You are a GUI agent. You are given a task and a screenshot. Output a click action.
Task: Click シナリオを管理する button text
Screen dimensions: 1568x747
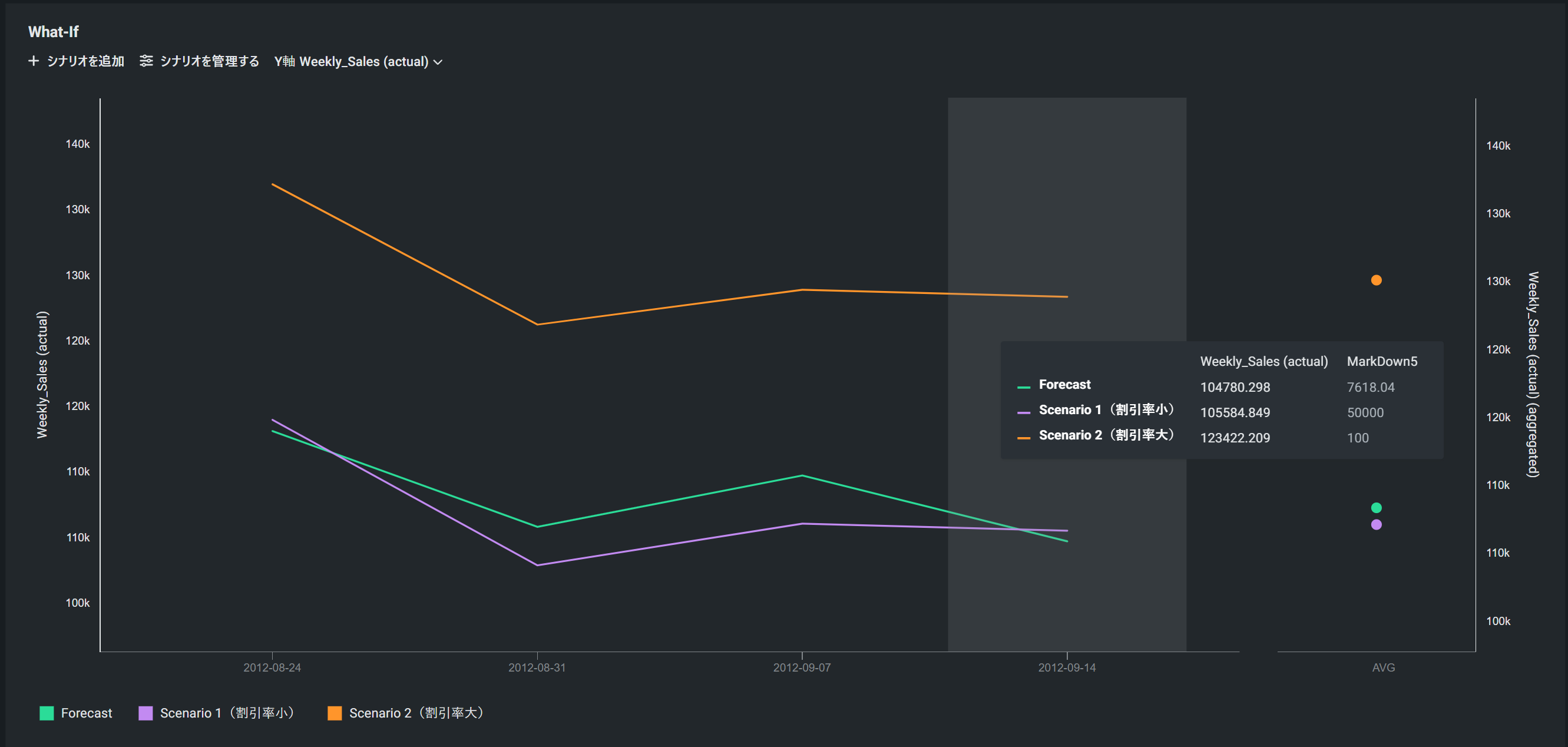coord(209,61)
